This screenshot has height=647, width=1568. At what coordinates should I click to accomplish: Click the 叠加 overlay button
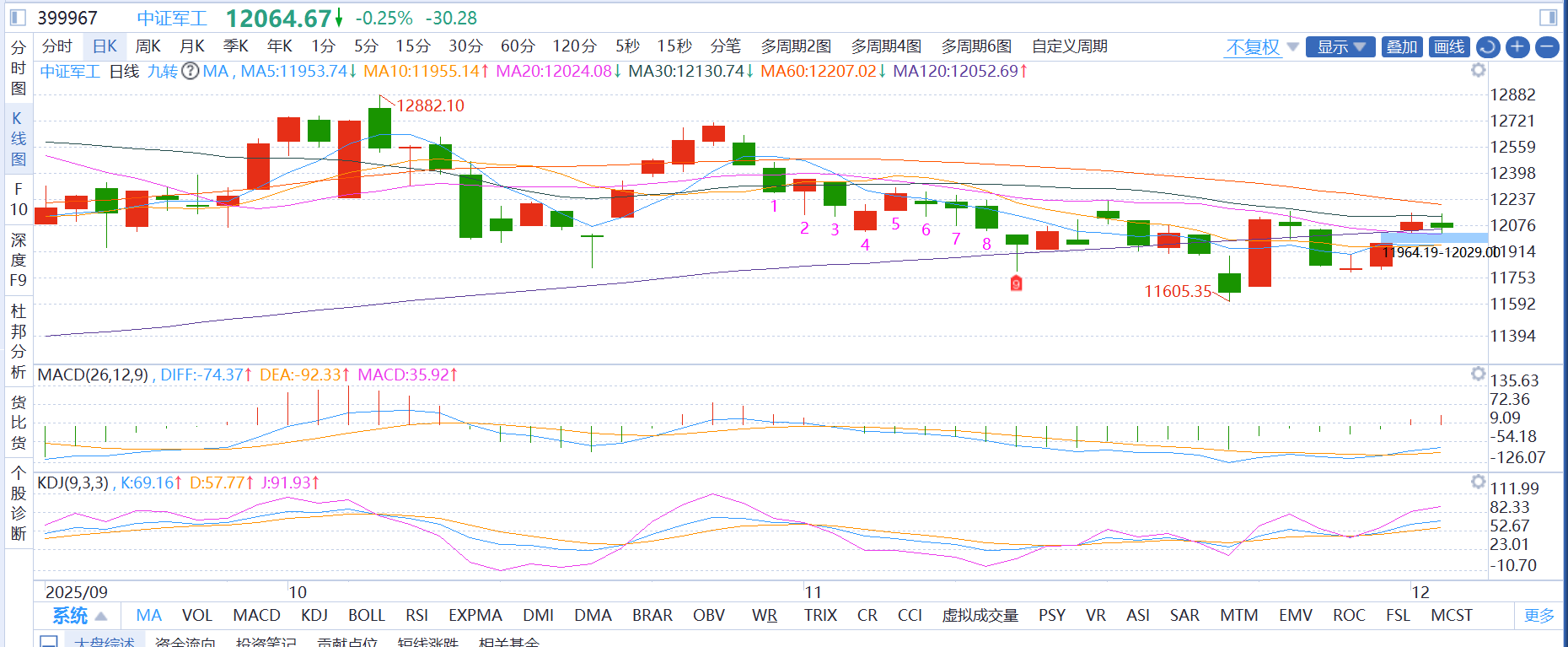click(1402, 47)
